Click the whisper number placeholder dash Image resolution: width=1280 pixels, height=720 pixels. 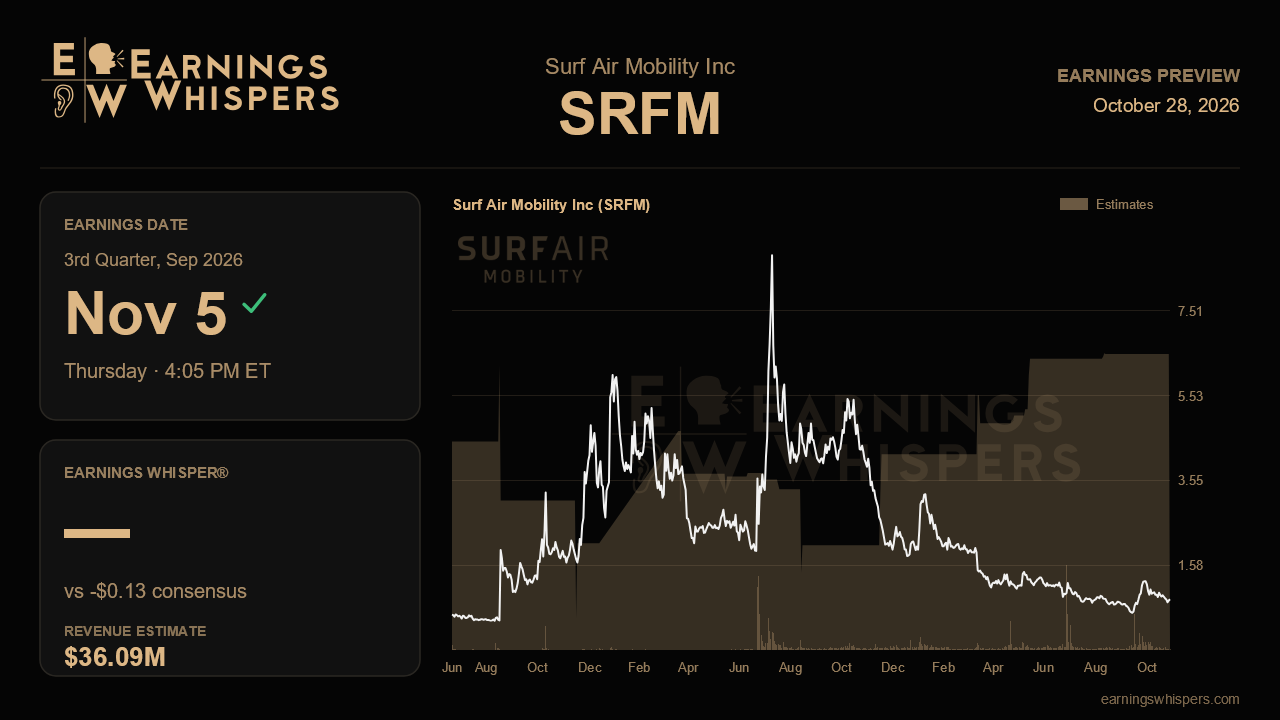tap(97, 533)
